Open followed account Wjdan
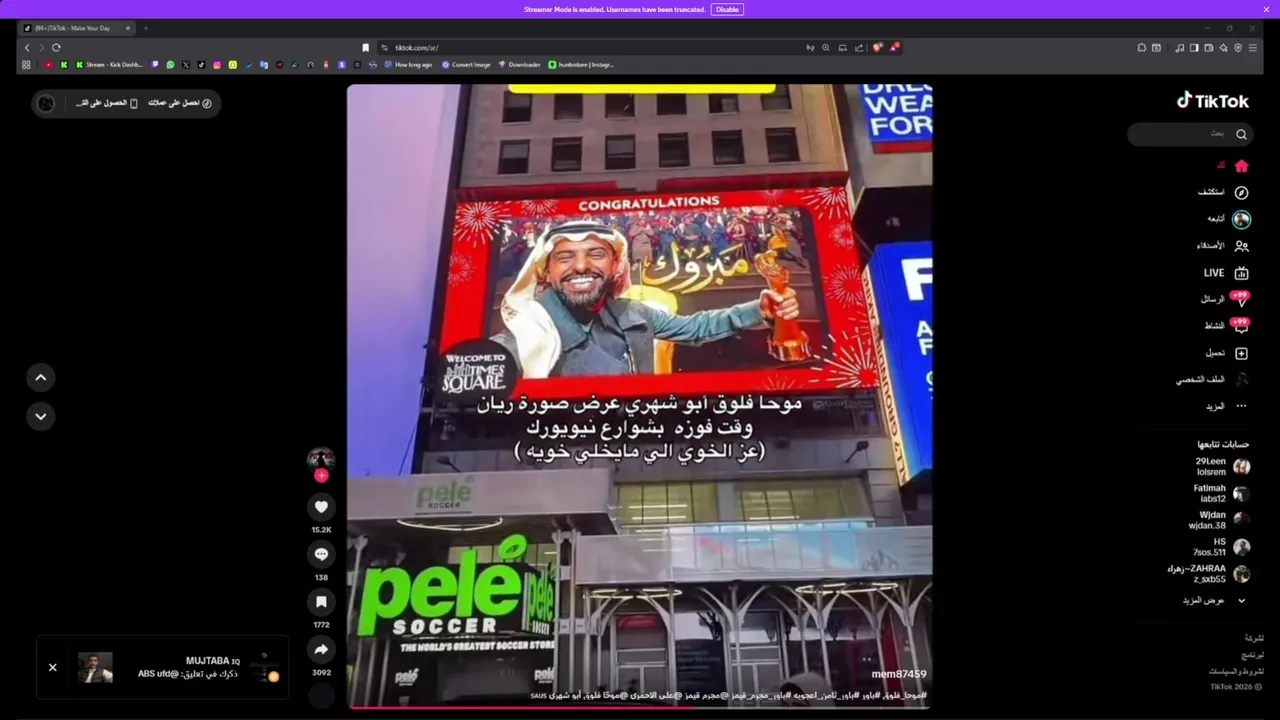The image size is (1280, 720). tap(1219, 520)
